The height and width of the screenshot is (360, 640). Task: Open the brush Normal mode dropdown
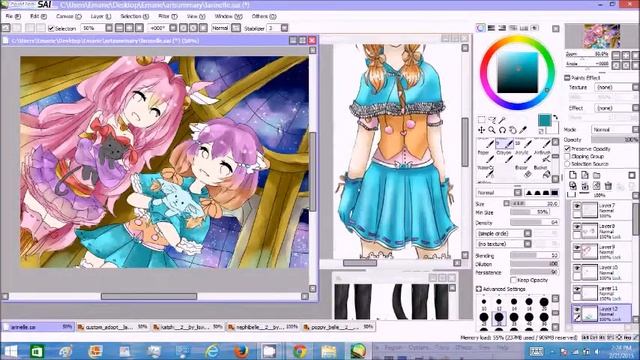tap(499, 193)
